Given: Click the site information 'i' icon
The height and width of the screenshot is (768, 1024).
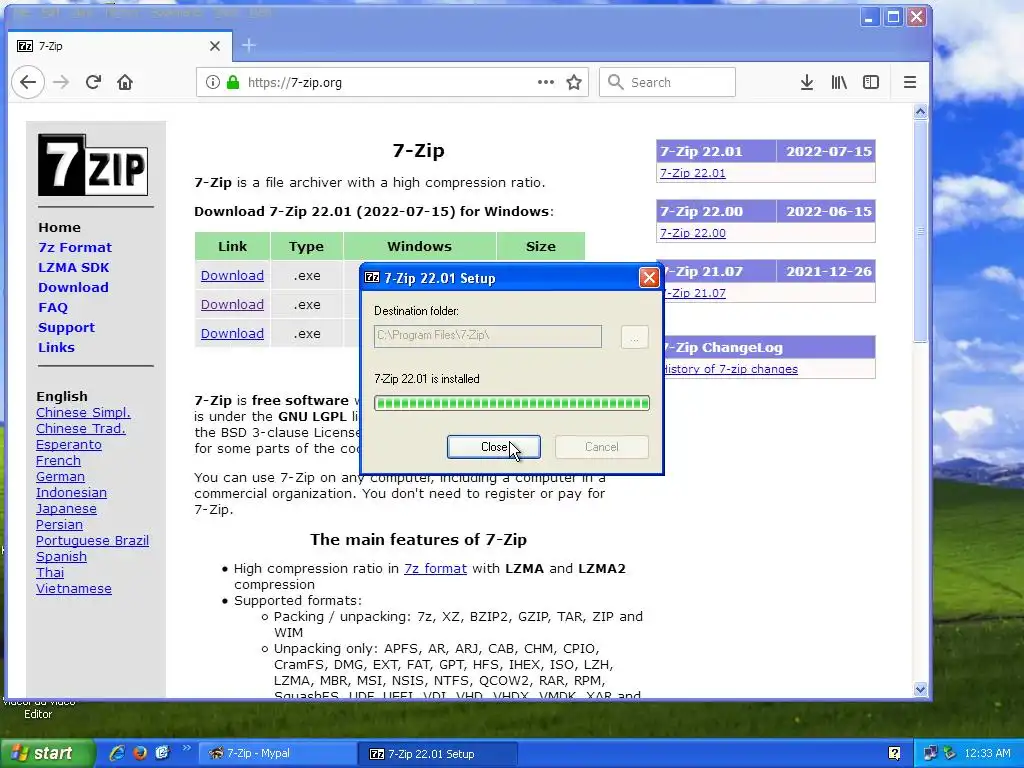Looking at the screenshot, I should tap(212, 82).
